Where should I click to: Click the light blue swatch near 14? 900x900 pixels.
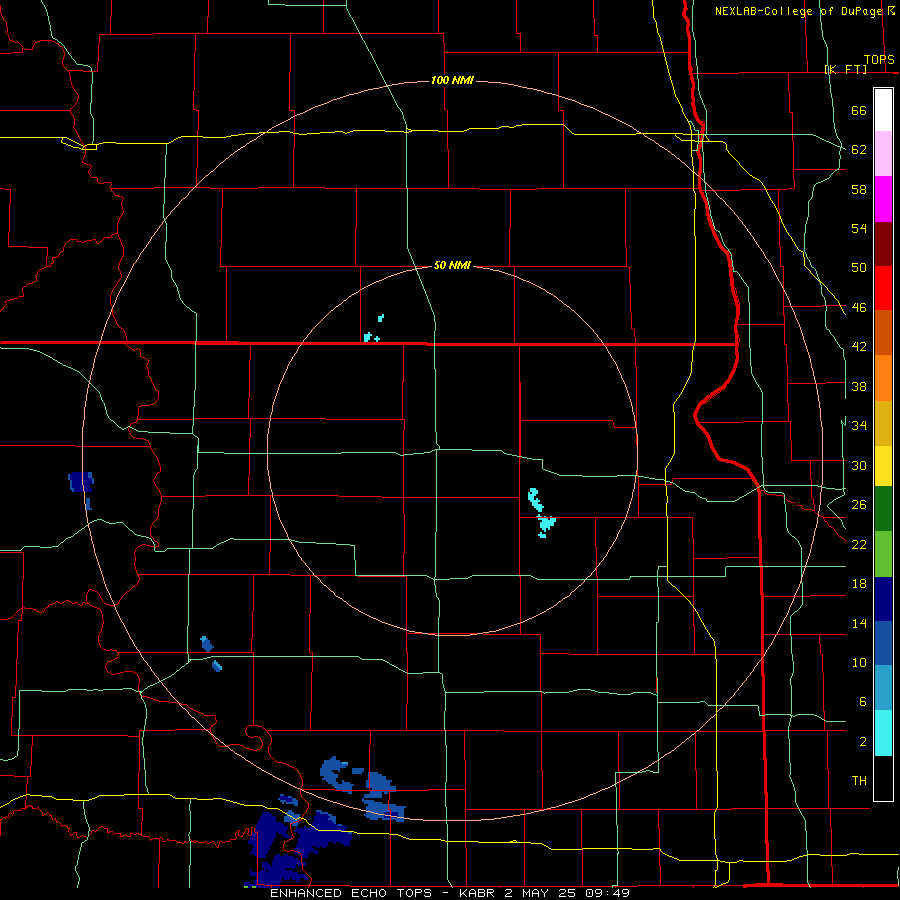(883, 688)
